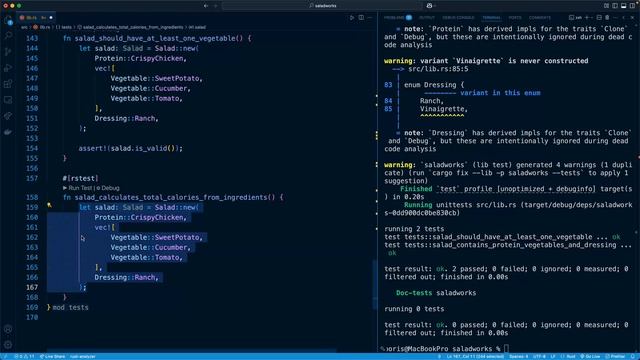Close the terminal panel
Viewport: 640px width, 360px height.
[632, 18]
